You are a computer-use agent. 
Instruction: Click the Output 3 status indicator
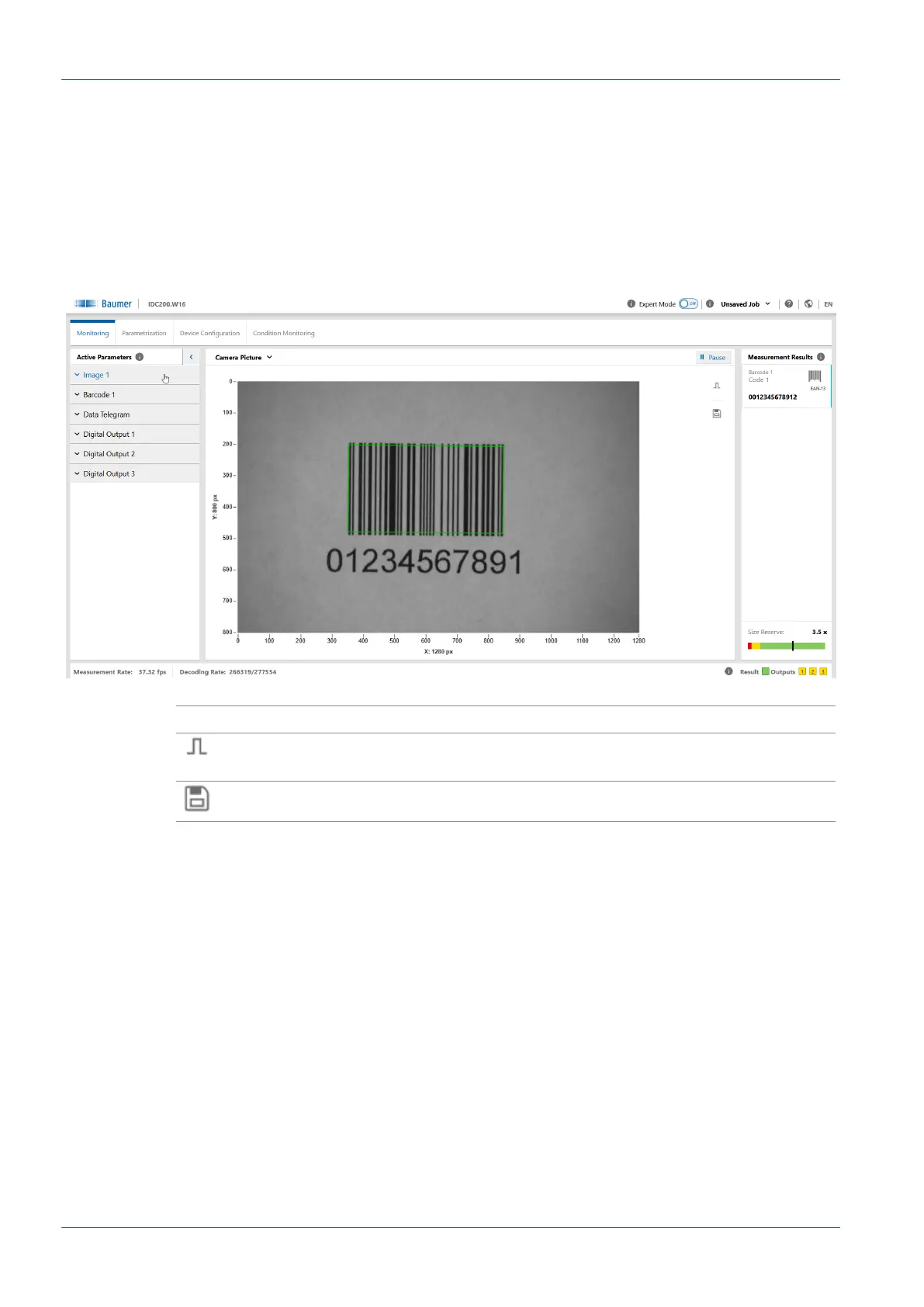click(x=823, y=671)
